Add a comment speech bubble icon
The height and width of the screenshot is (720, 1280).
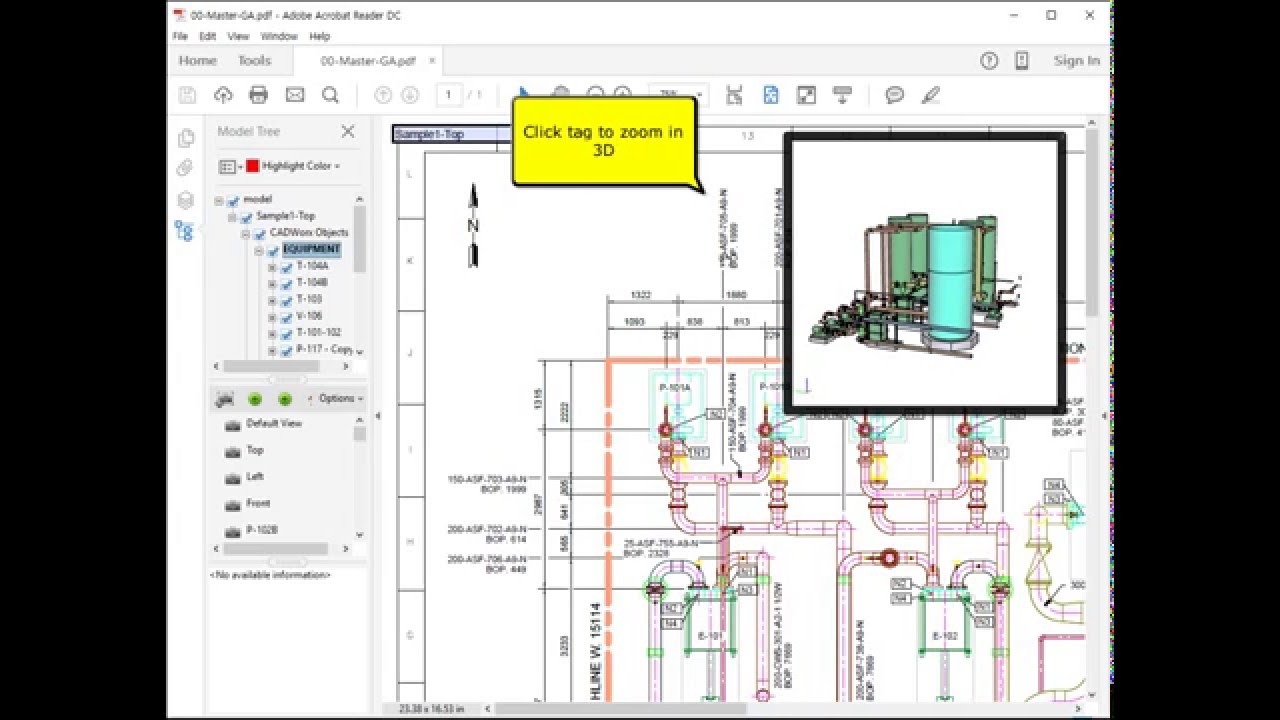pos(895,95)
